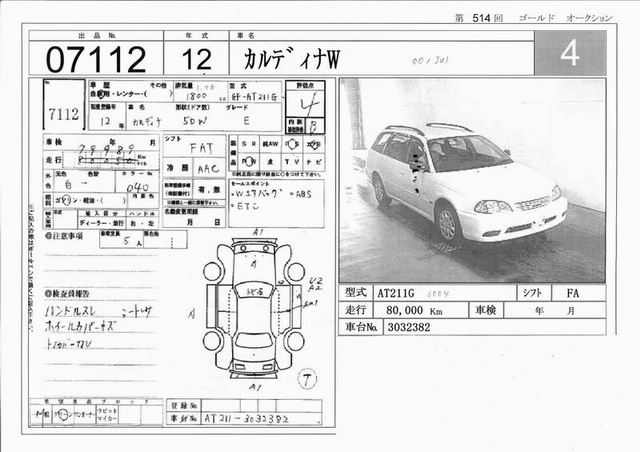Click the 出品No. header label
Screen dimensions: 640x452
tap(97, 36)
